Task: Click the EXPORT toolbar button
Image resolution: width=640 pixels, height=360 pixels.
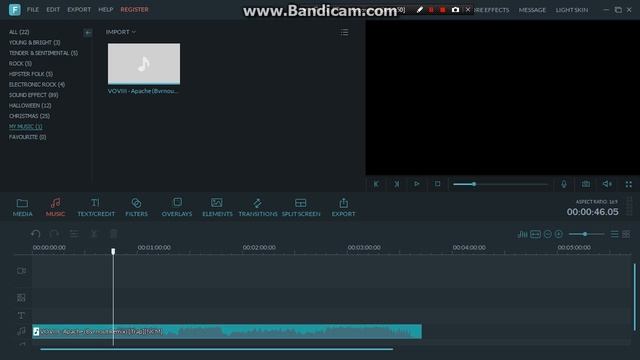Action: coord(343,207)
